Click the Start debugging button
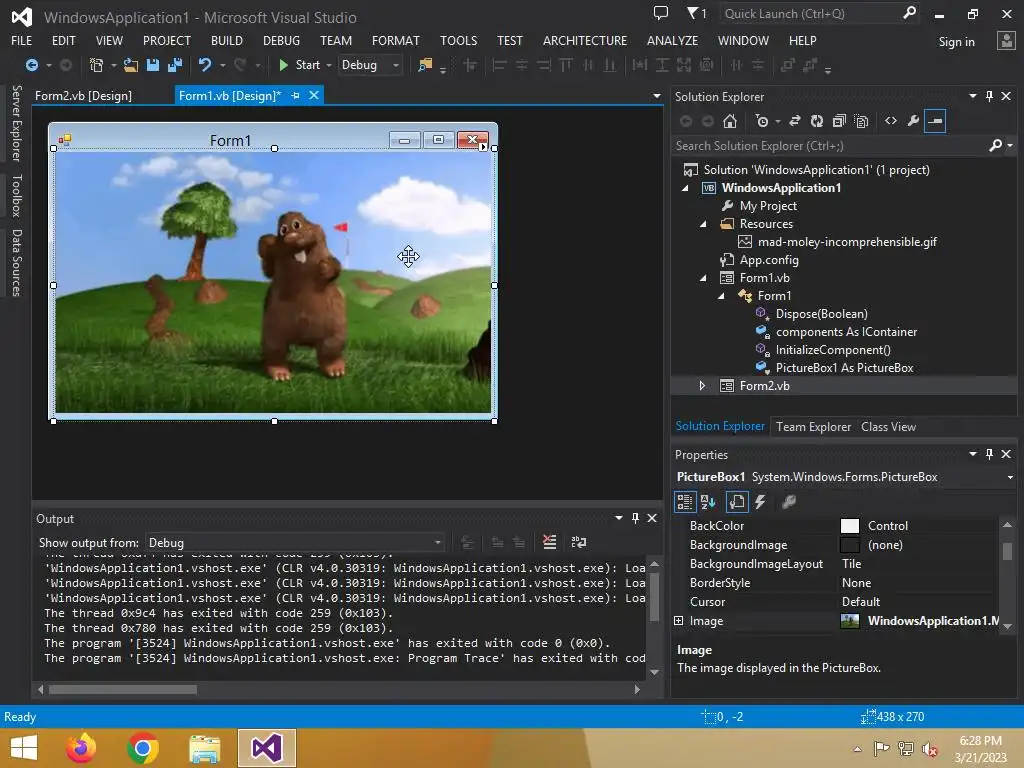 (x=300, y=65)
